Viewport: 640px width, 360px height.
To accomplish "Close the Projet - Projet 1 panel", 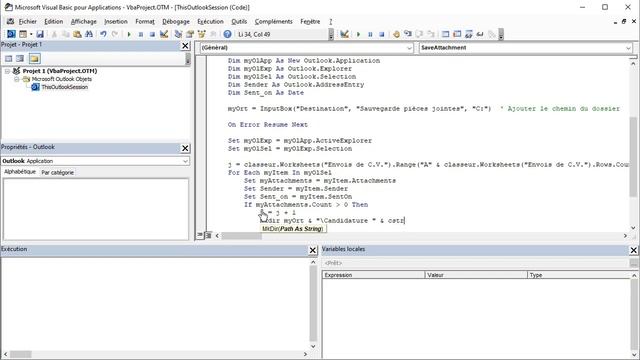I will [185, 46].
